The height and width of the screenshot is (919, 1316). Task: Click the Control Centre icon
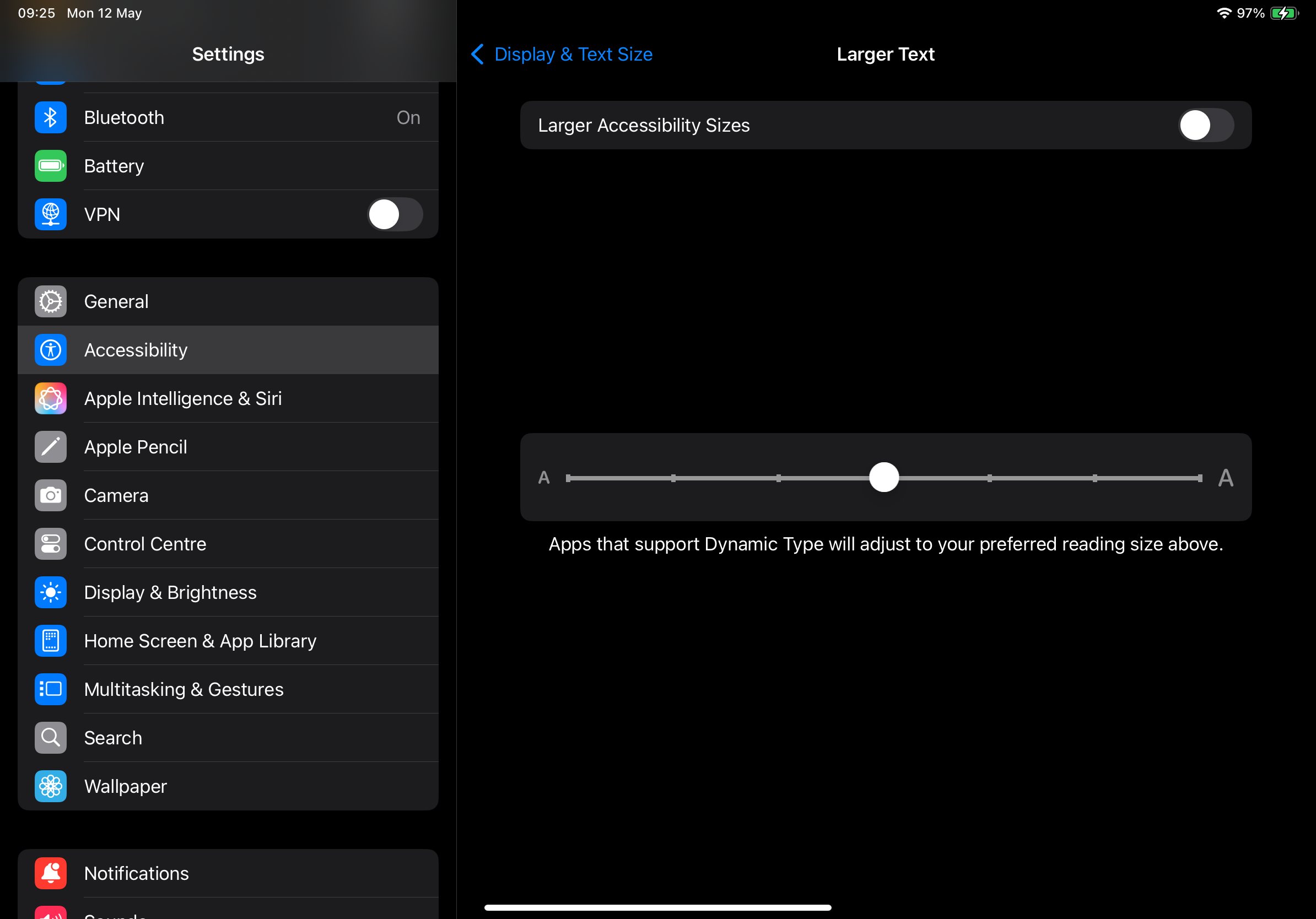(x=50, y=544)
